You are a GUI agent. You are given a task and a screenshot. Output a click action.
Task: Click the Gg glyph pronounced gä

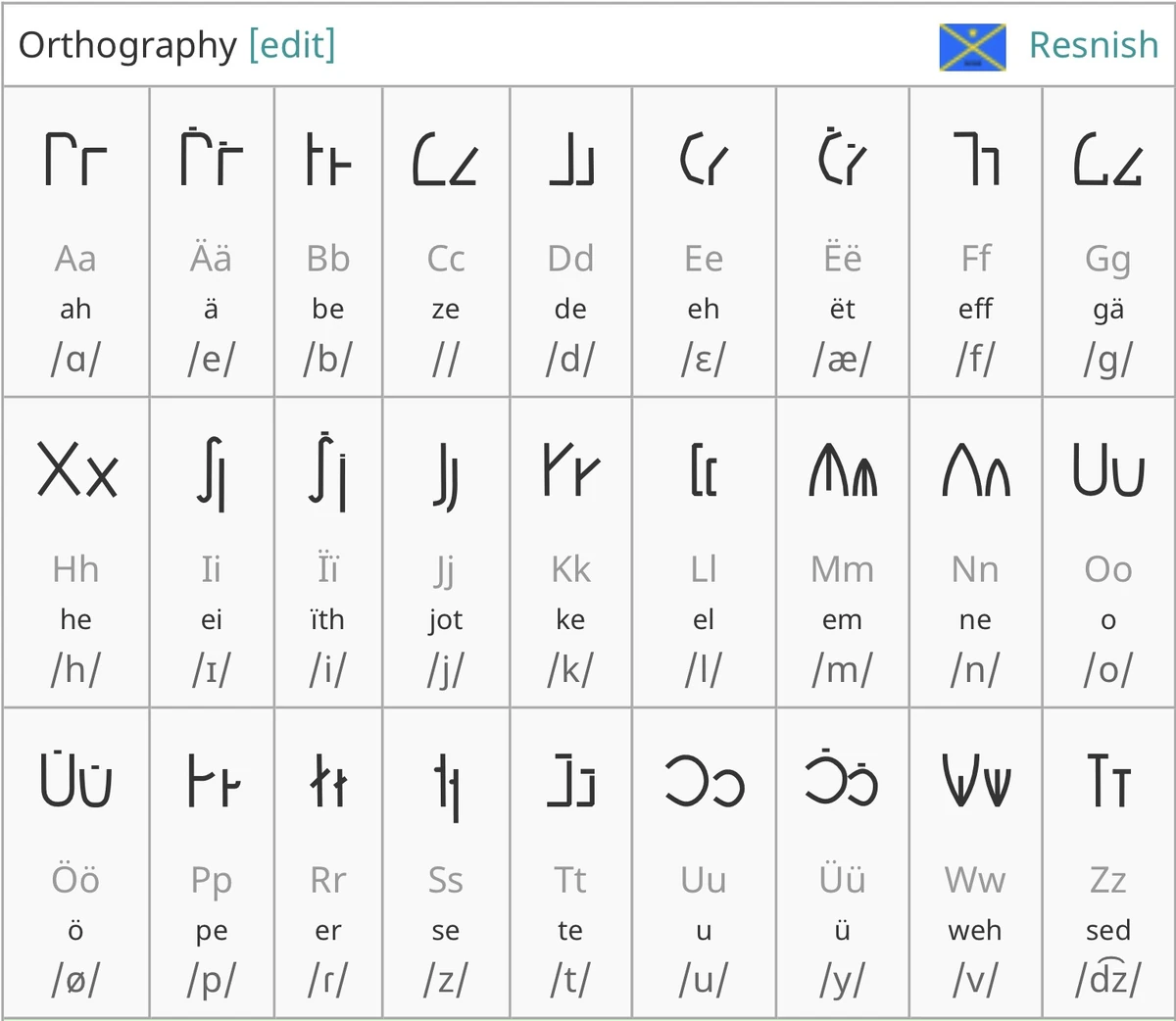click(1108, 160)
